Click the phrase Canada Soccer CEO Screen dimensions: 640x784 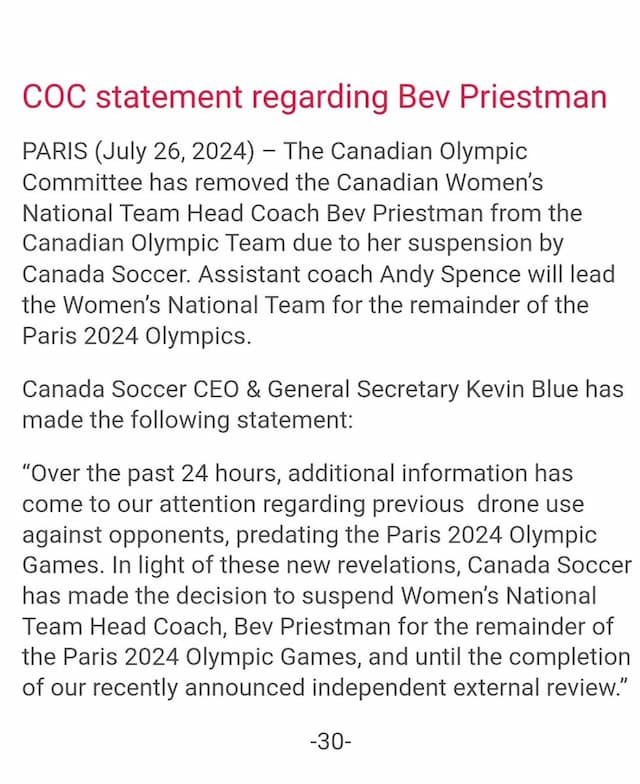tap(130, 389)
